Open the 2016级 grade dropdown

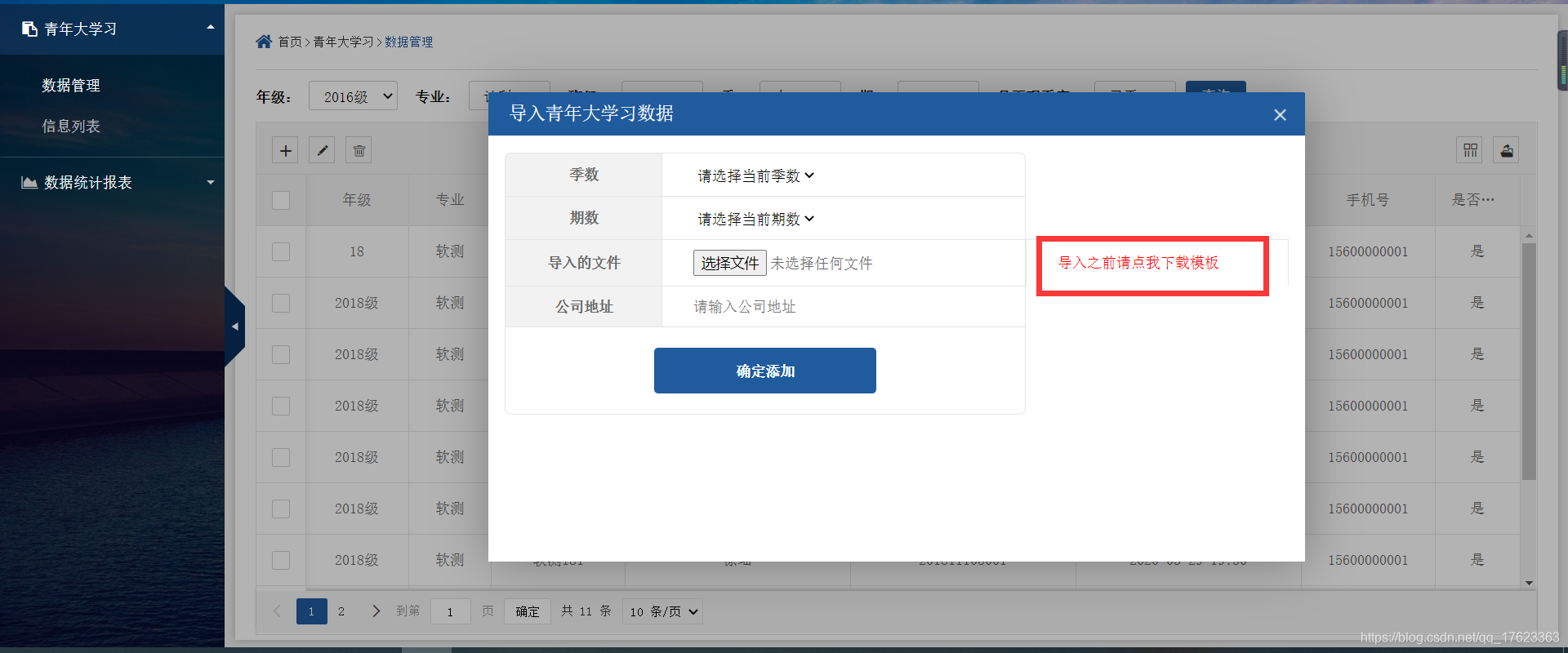(x=353, y=96)
